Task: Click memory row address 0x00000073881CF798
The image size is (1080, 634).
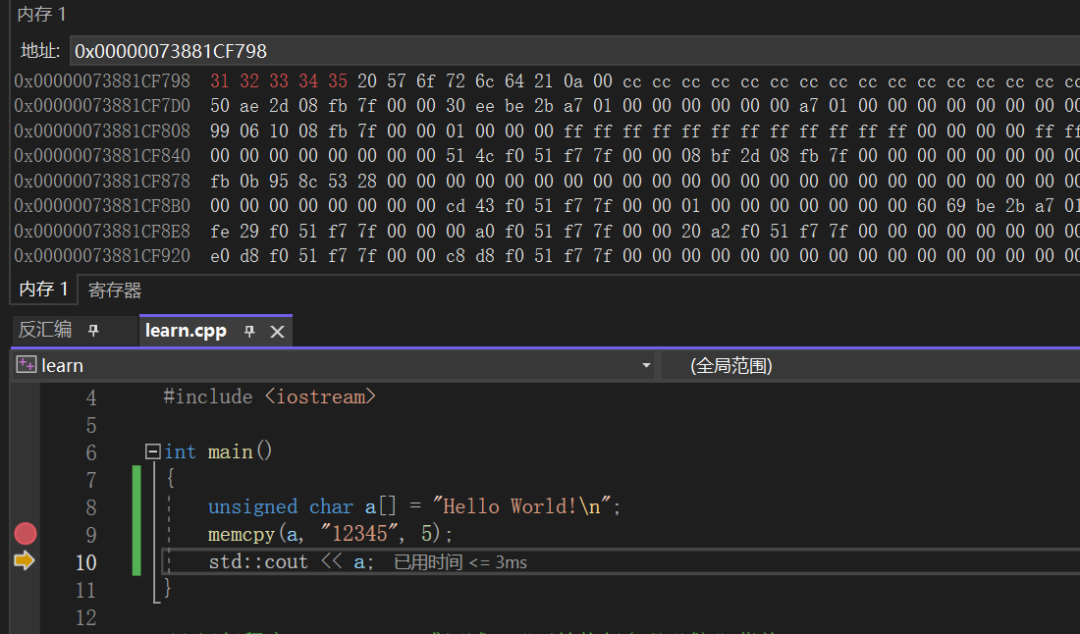Action: click(x=102, y=81)
